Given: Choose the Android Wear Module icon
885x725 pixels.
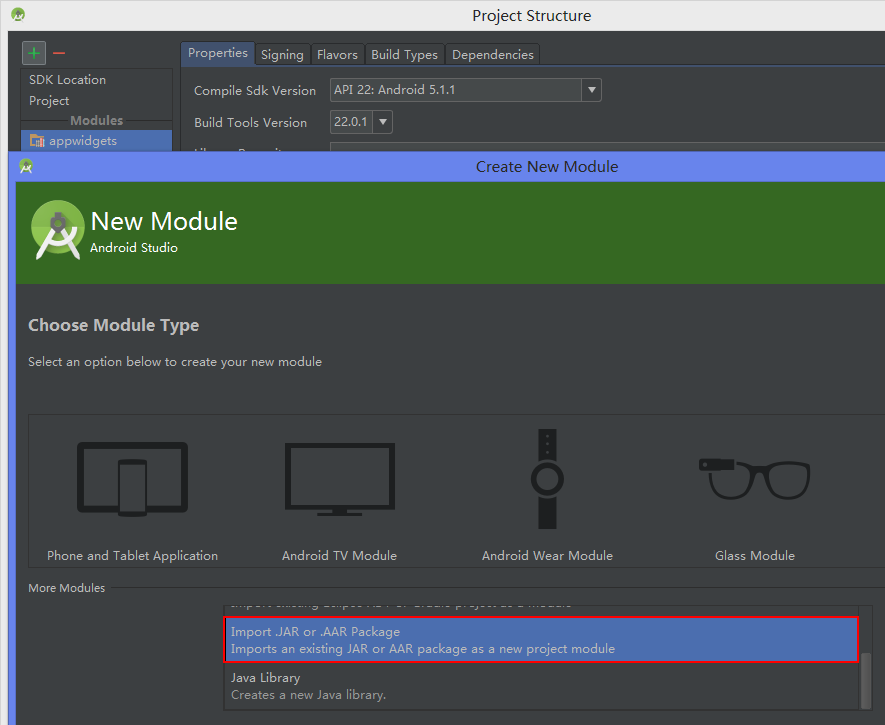Looking at the screenshot, I should (546, 478).
